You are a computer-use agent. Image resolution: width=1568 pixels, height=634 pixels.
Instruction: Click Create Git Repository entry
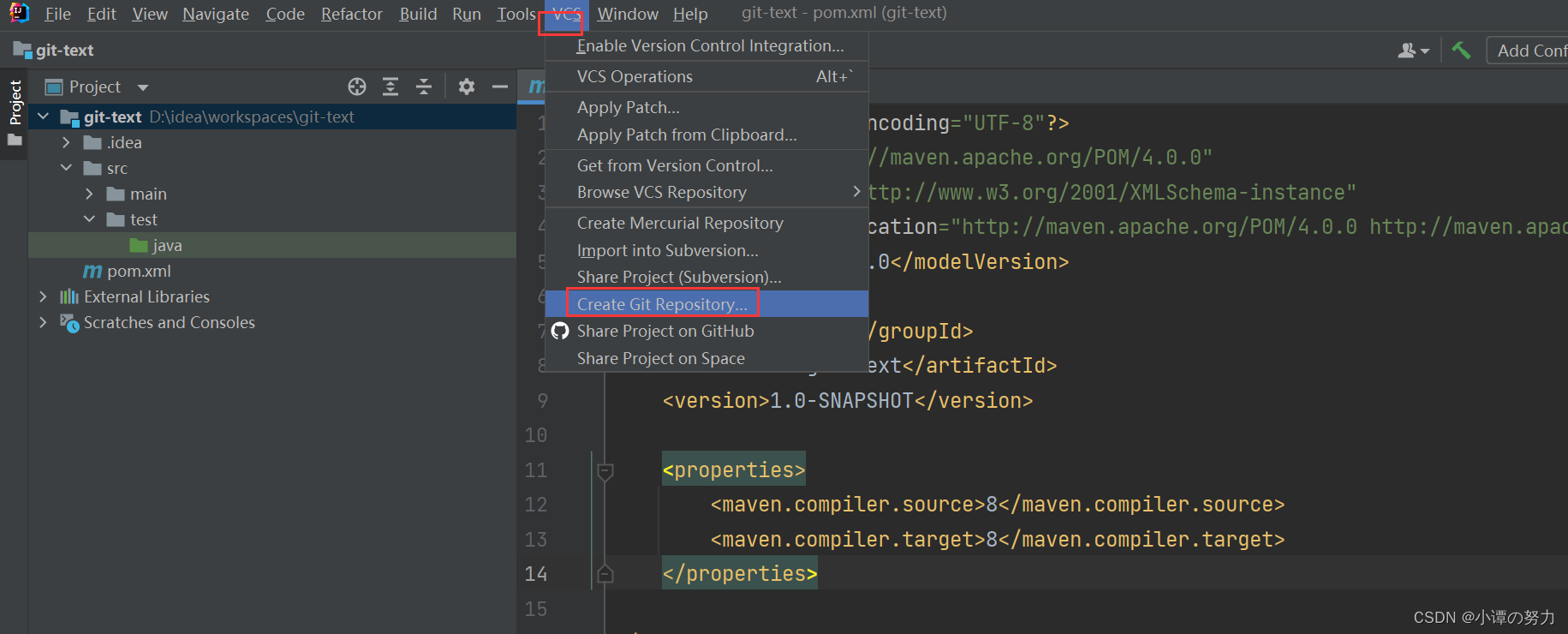[707, 304]
